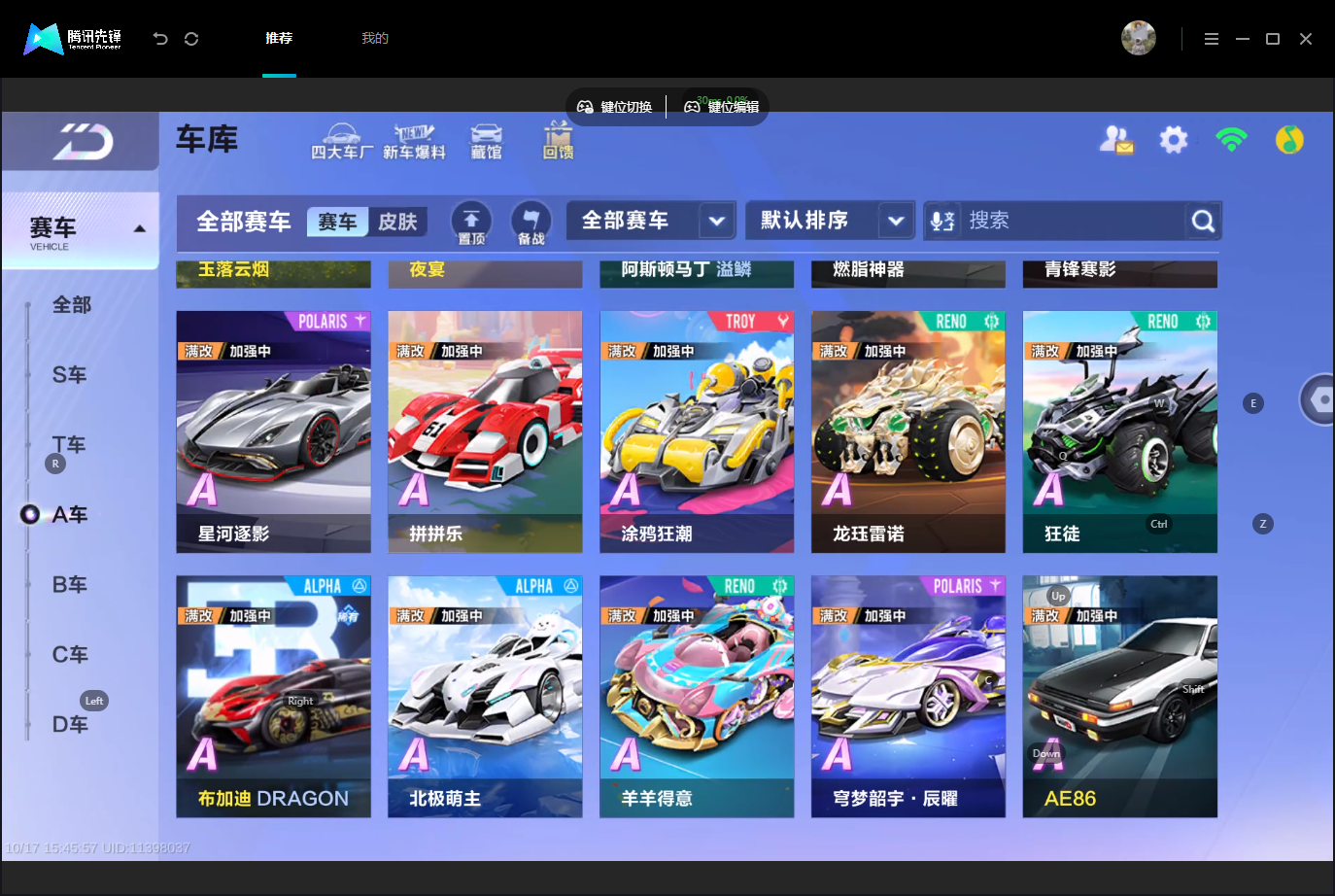Open the 藏馆 collection icon
The image size is (1335, 896).
tap(487, 142)
